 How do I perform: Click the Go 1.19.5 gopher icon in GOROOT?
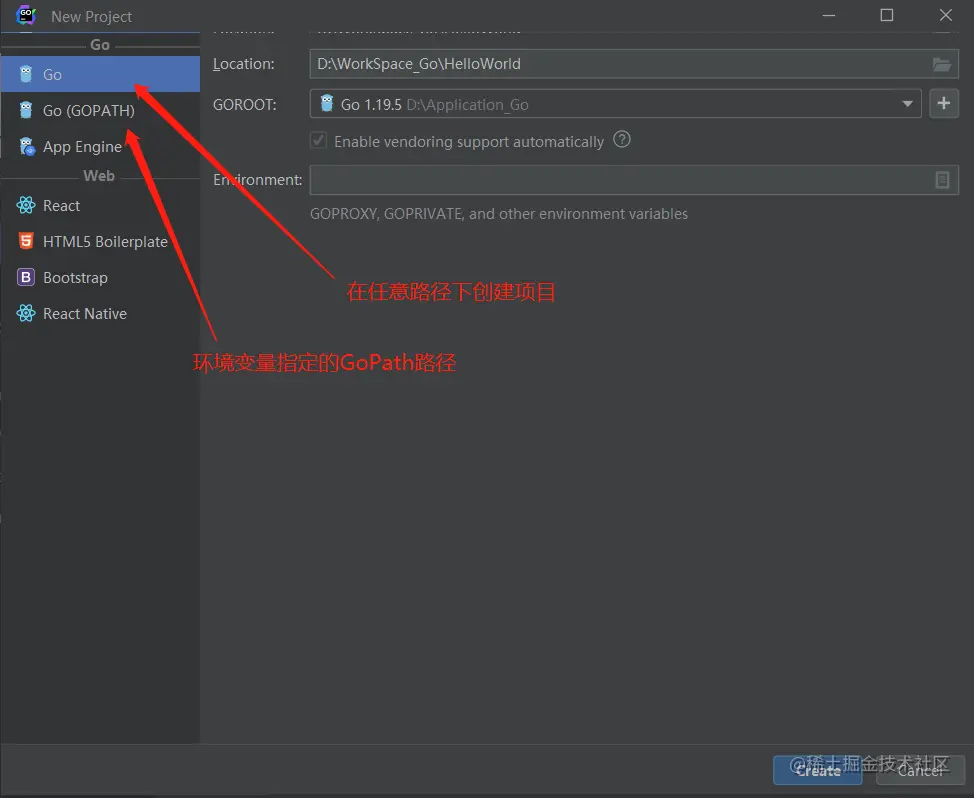point(327,104)
